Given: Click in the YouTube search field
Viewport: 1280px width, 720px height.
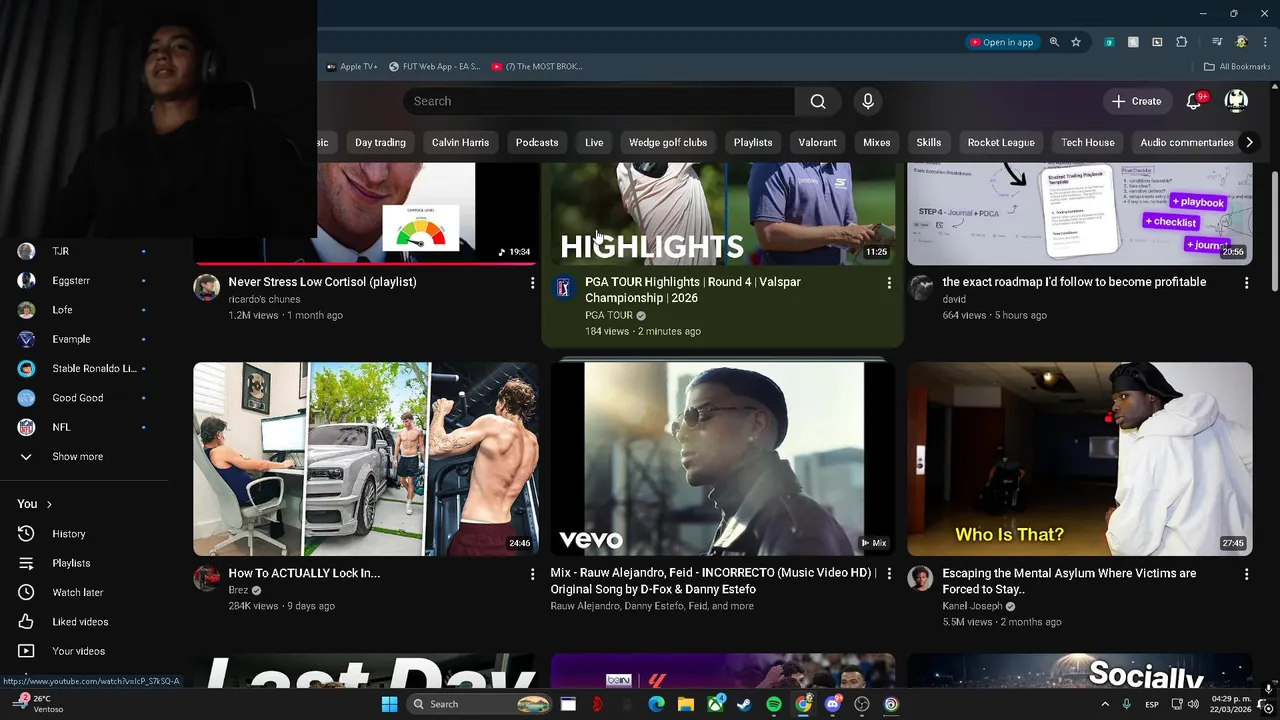Looking at the screenshot, I should tap(599, 101).
